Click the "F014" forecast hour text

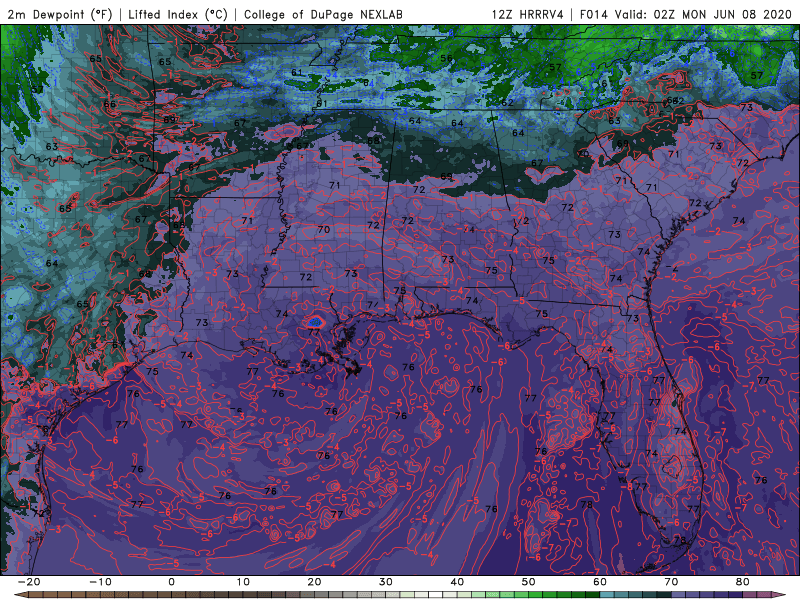click(x=594, y=14)
